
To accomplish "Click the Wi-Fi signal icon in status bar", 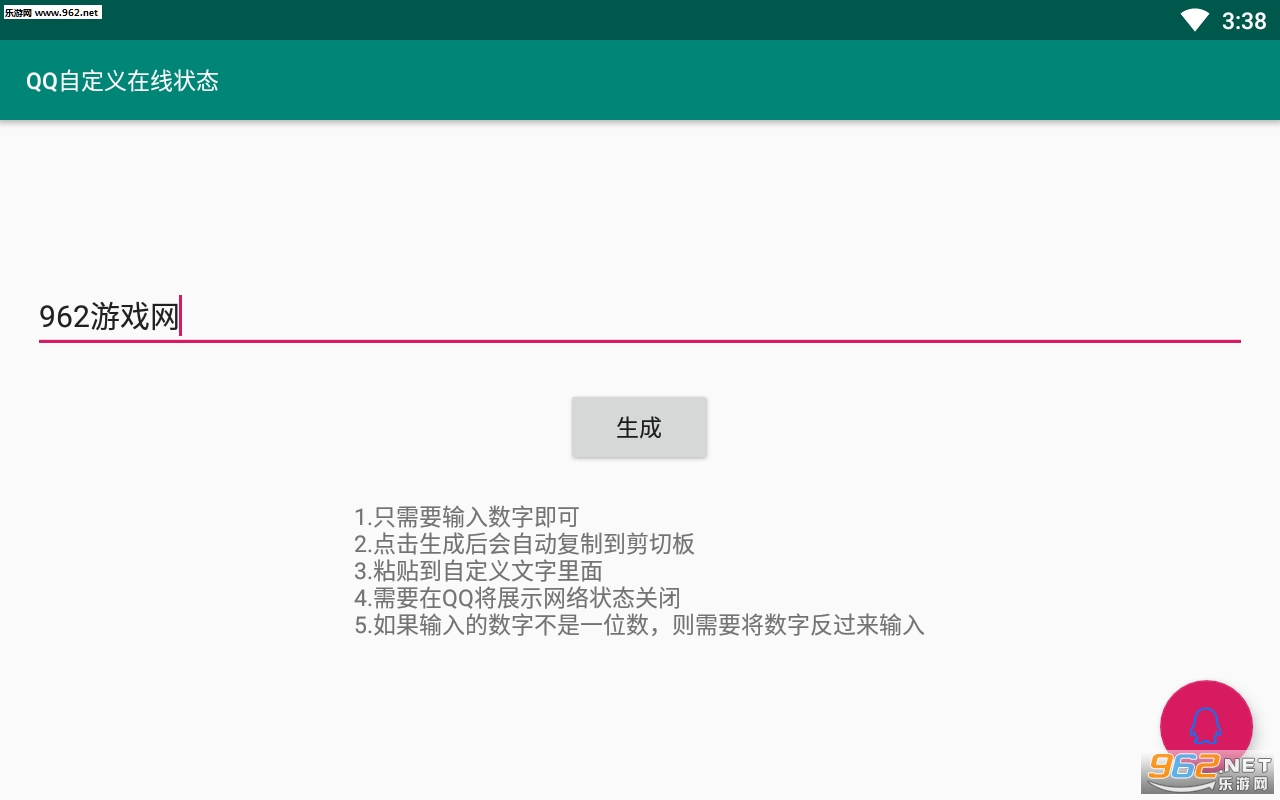I will tap(1194, 20).
